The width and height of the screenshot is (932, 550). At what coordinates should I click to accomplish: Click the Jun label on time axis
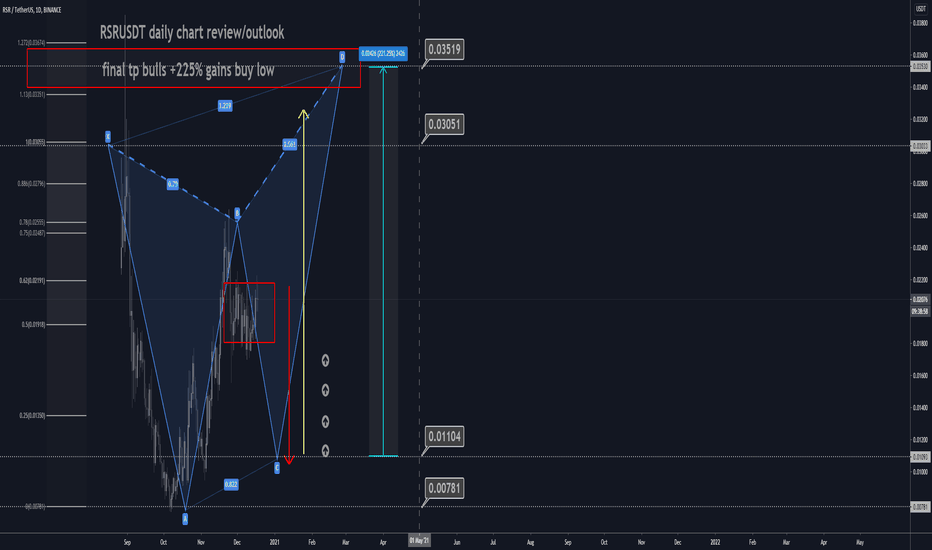456,542
